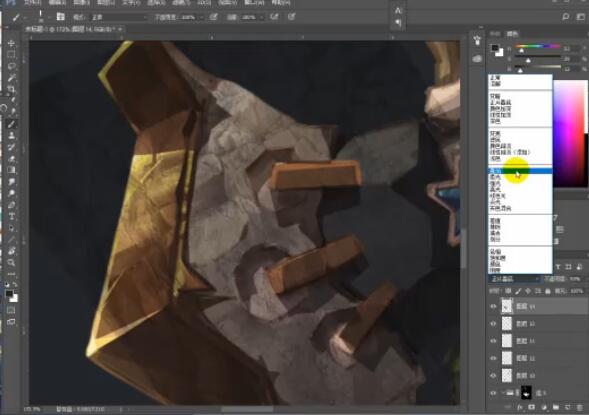
Task: Toggle pressure for size icon
Action: tap(291, 17)
